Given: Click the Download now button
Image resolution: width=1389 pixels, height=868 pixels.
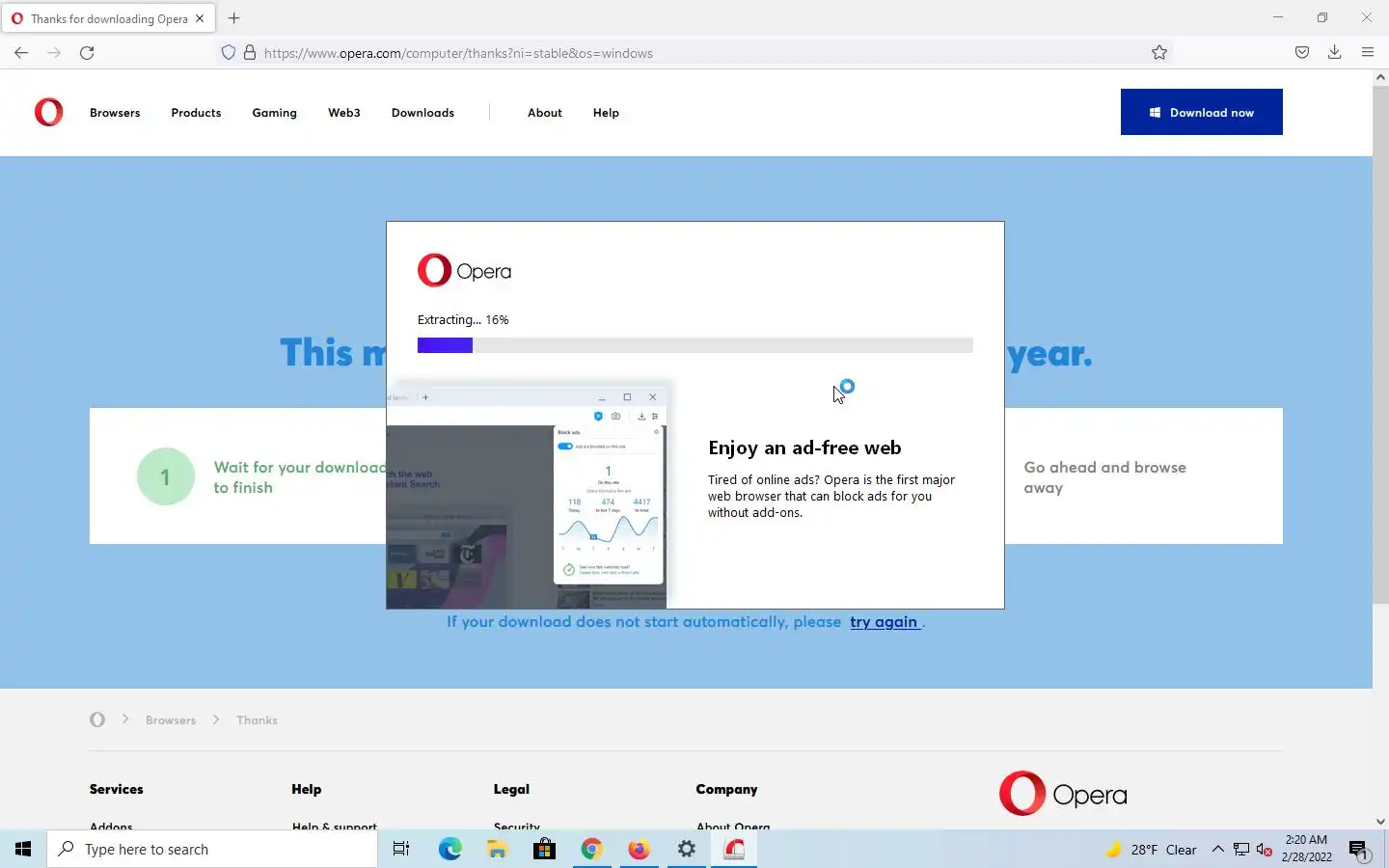Looking at the screenshot, I should (x=1202, y=112).
